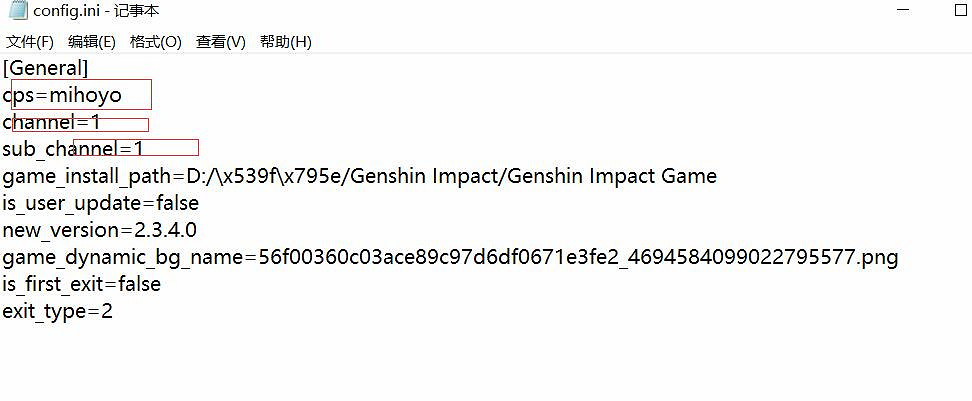Click the channel=1 line
Image resolution: width=972 pixels, height=401 pixels.
click(52, 123)
